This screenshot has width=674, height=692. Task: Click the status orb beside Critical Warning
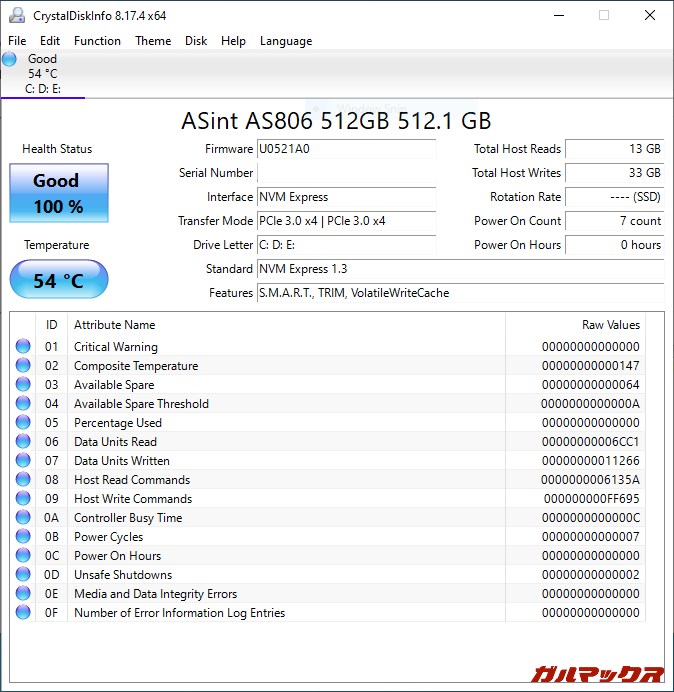[23, 347]
